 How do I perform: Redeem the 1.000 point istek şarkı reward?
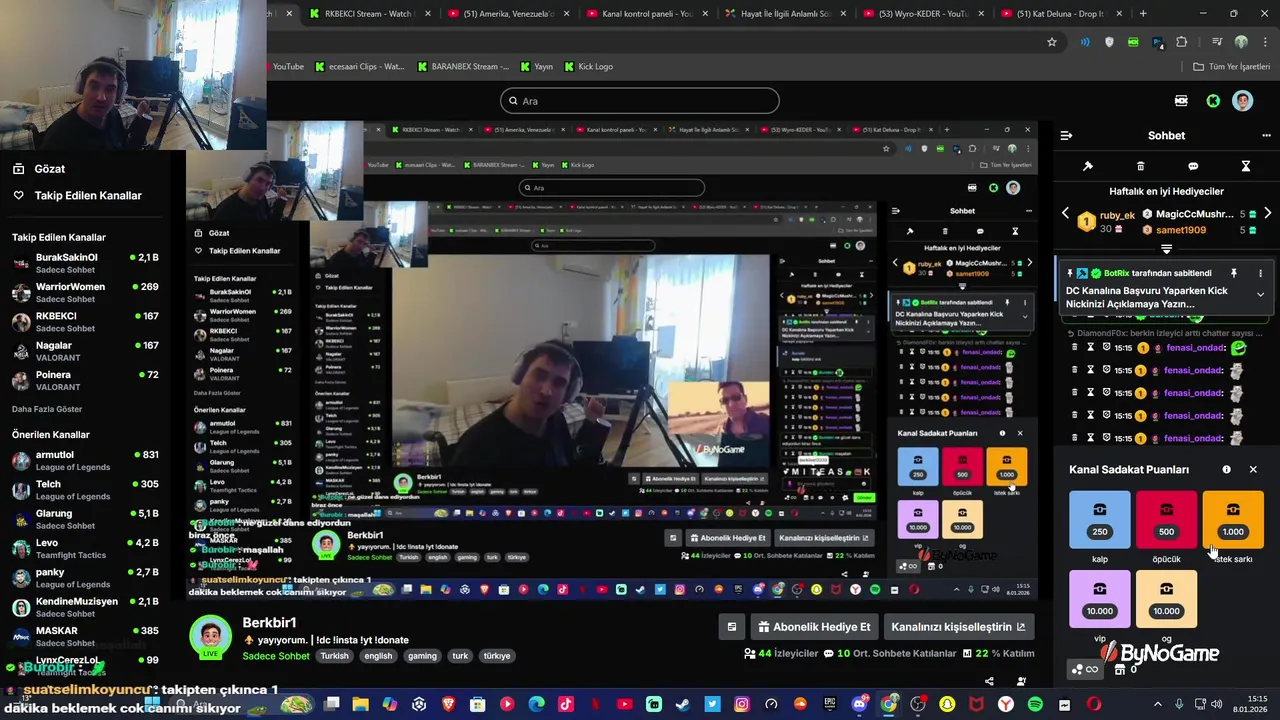[x=1233, y=520]
